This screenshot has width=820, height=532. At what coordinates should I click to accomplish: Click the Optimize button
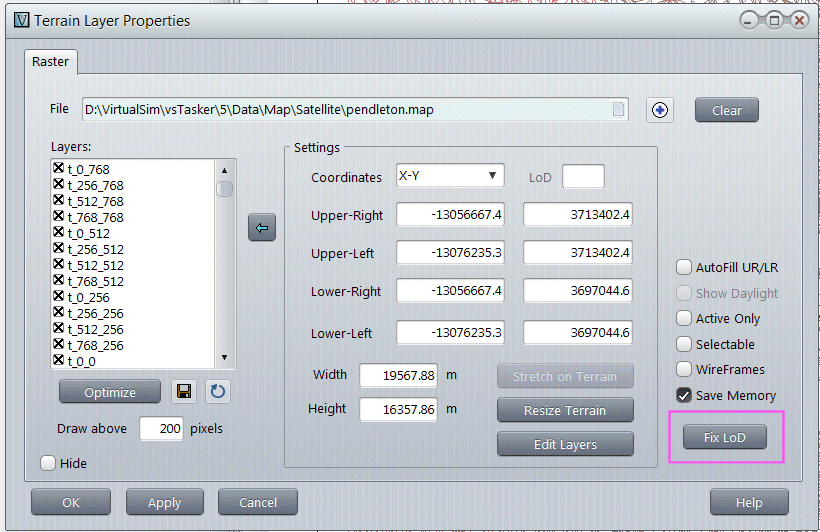click(110, 392)
